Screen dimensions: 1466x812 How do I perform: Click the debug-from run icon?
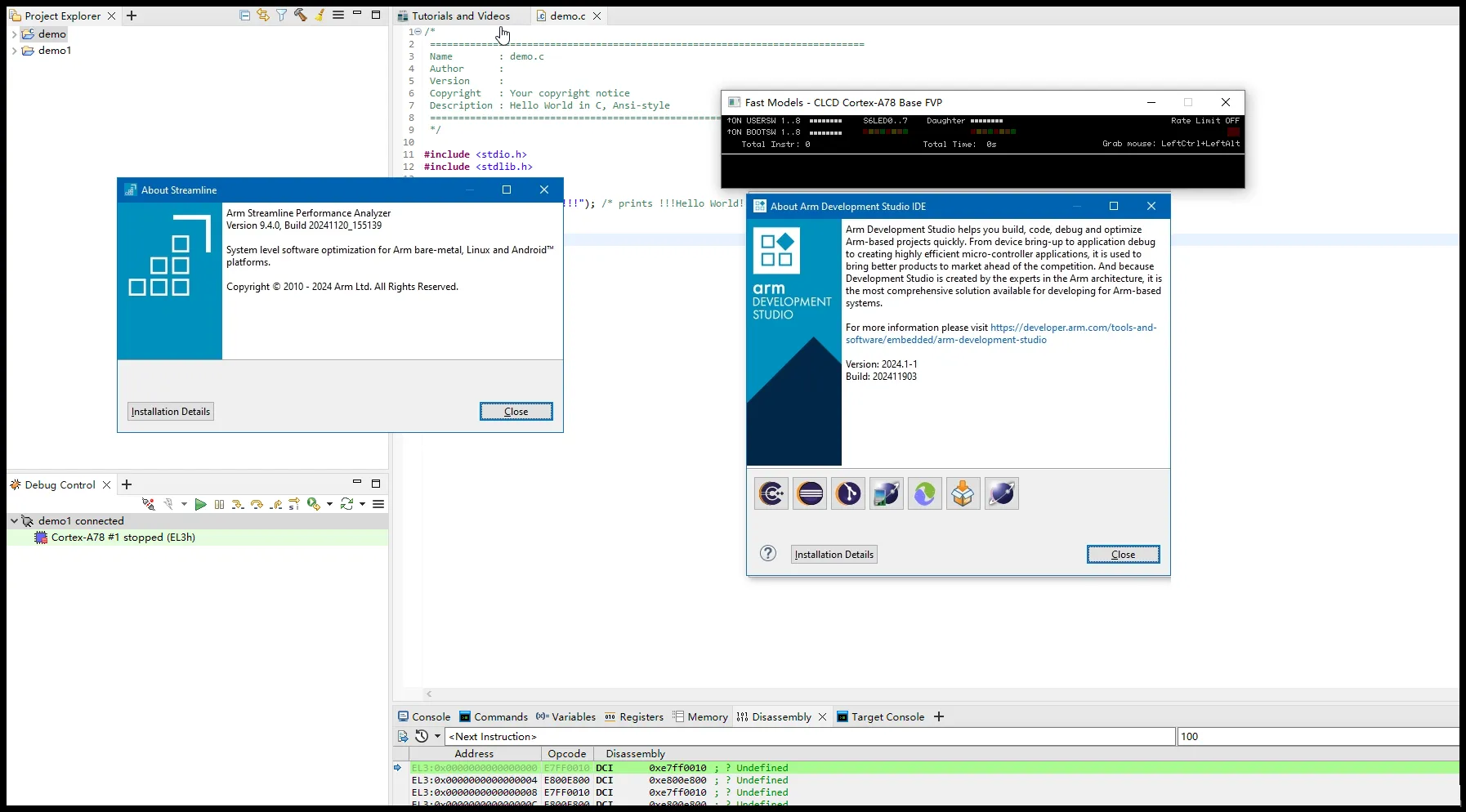click(x=314, y=504)
